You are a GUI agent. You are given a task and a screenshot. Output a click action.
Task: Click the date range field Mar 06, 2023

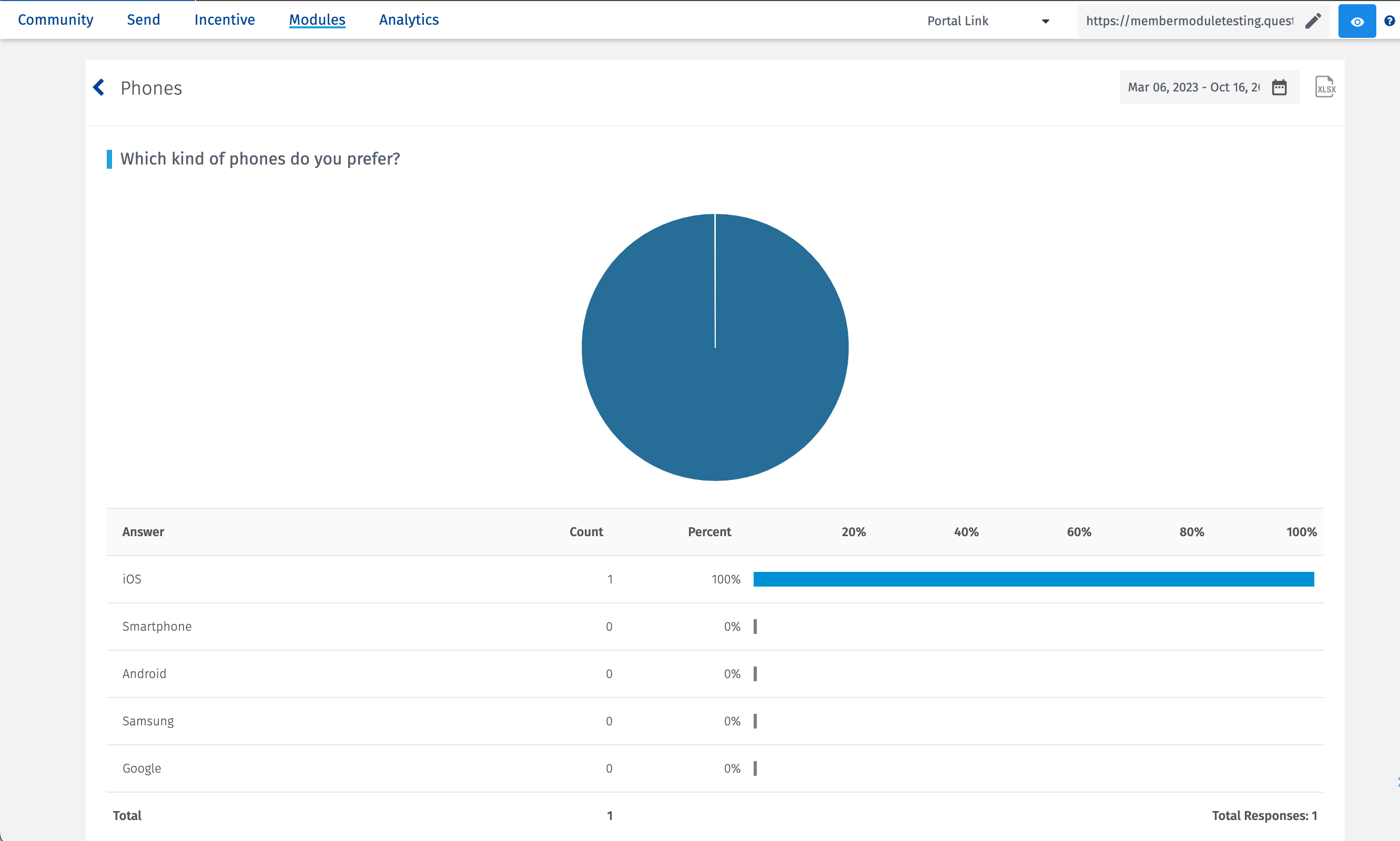[x=1193, y=87]
